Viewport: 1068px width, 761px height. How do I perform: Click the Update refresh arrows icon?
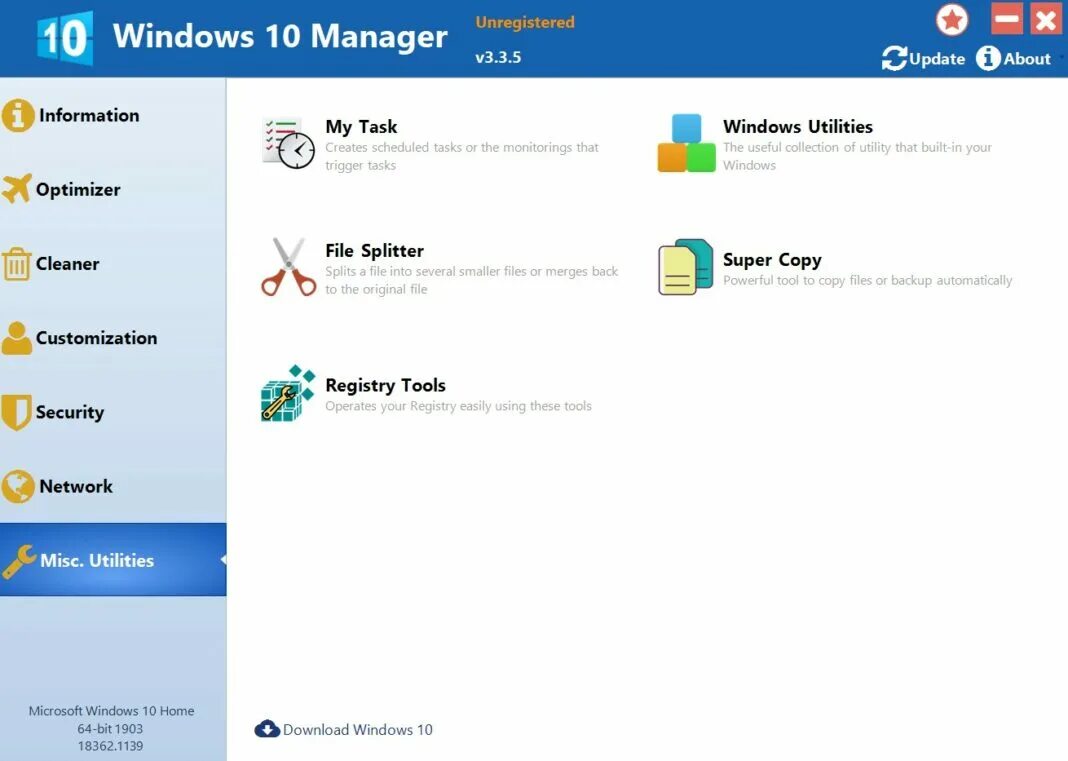(x=894, y=59)
